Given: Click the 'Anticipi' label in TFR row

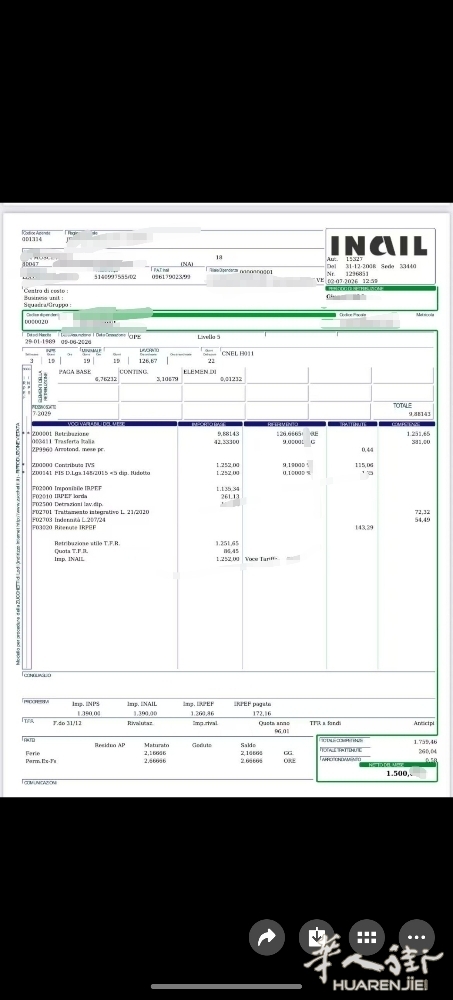Looking at the screenshot, I should 424,723.
